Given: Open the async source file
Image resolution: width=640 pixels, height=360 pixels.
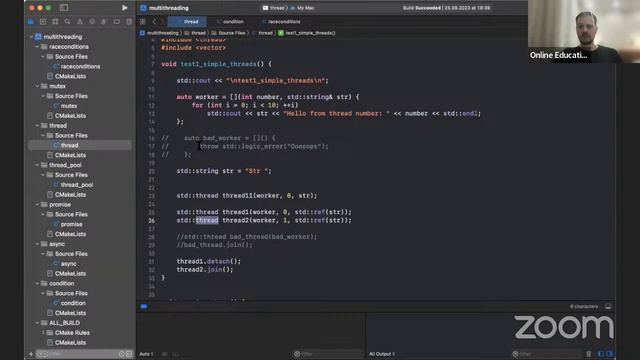Looking at the screenshot, I should 68,264.
